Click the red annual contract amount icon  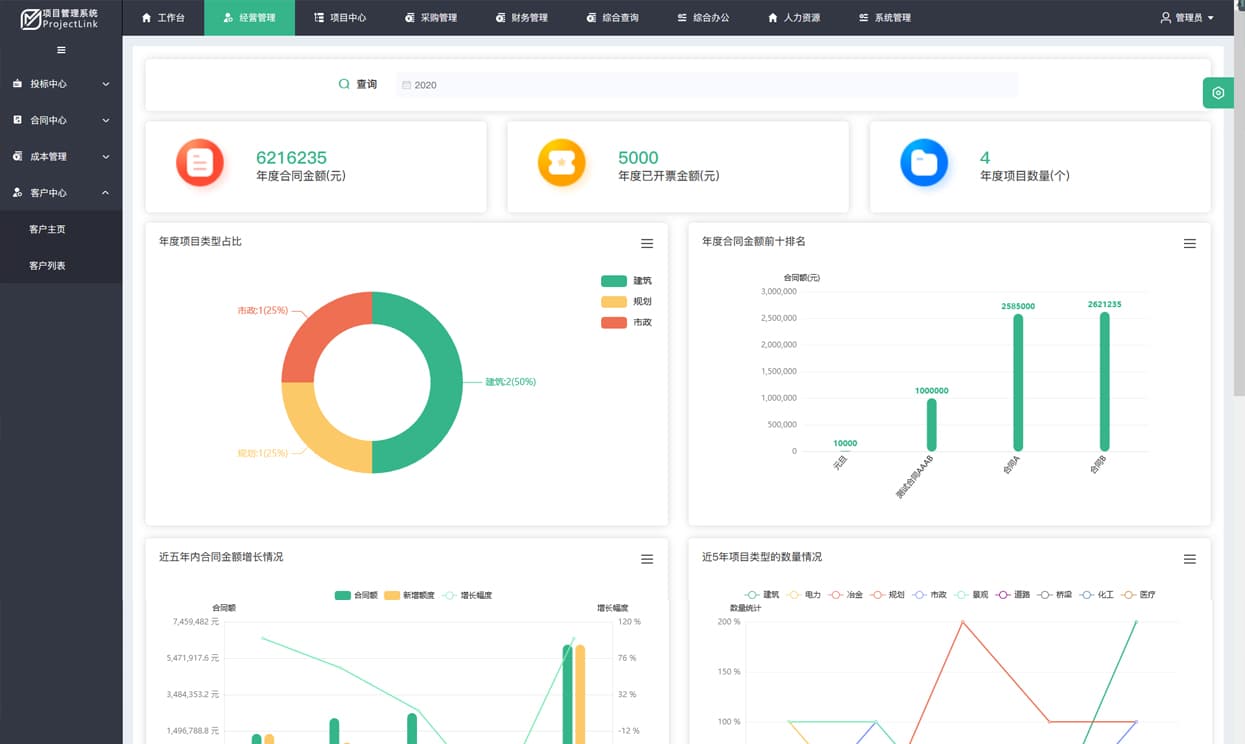(200, 162)
